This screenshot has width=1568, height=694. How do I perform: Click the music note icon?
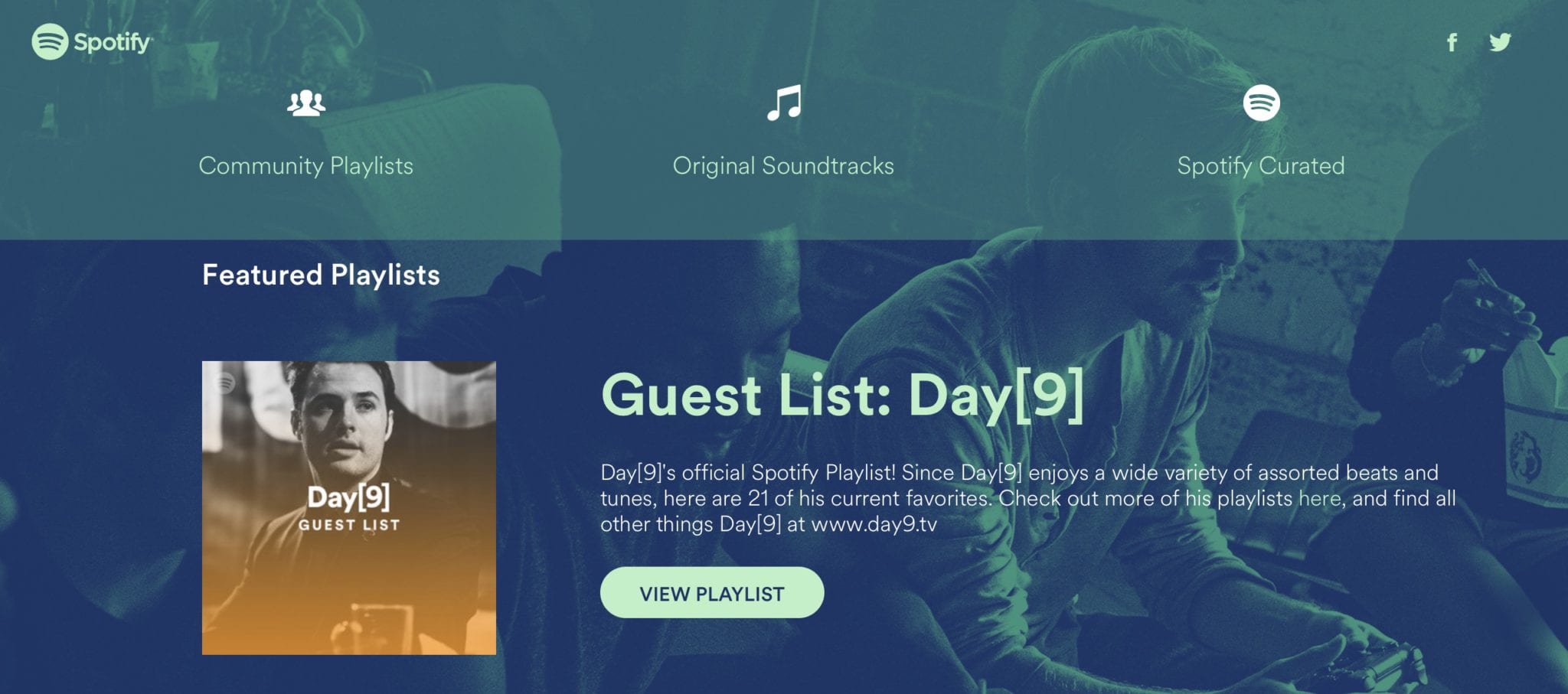click(784, 103)
